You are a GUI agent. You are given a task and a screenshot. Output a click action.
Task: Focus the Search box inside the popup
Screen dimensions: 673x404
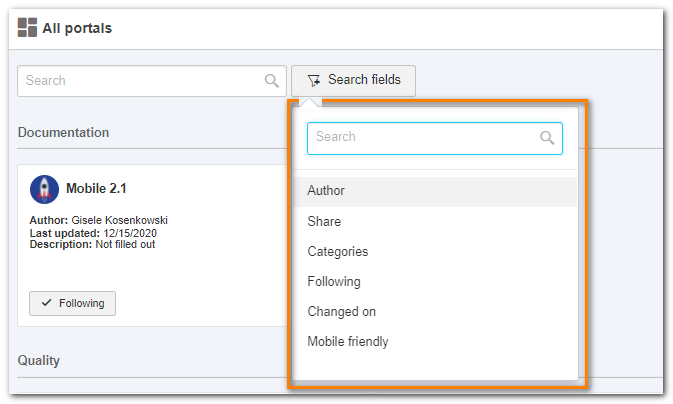(435, 138)
